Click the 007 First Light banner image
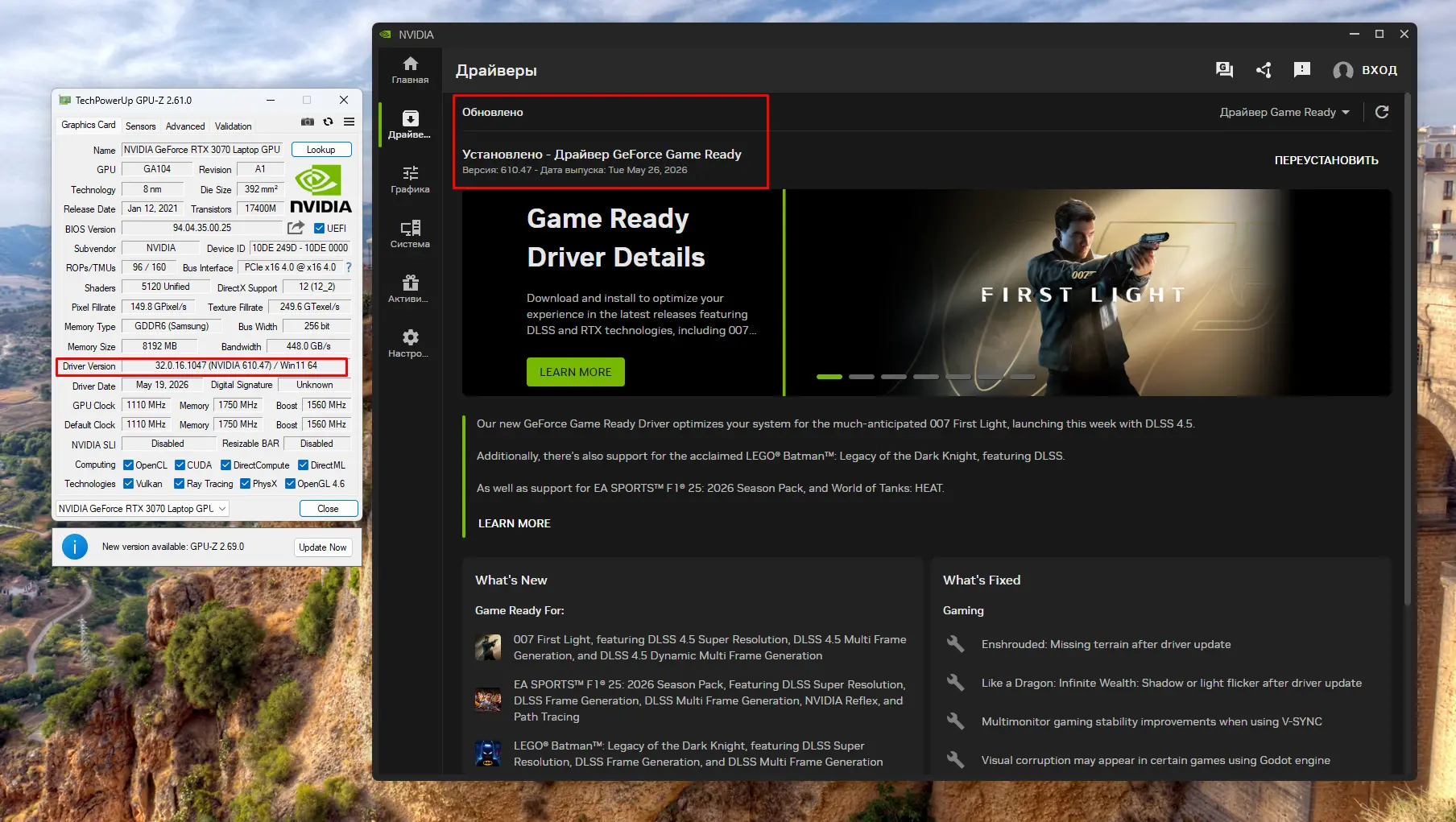 tap(1089, 292)
